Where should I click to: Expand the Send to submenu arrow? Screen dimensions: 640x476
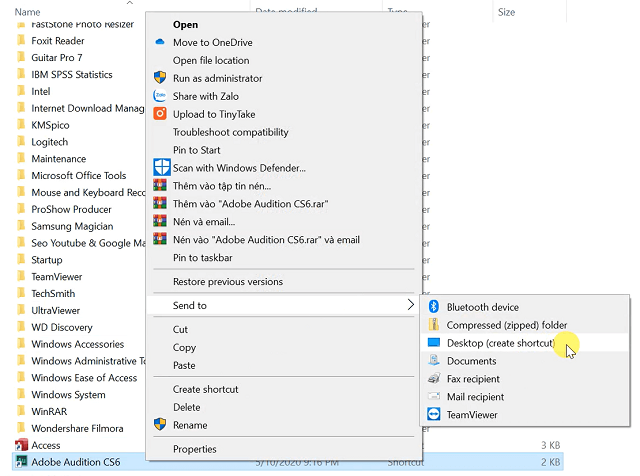410,305
